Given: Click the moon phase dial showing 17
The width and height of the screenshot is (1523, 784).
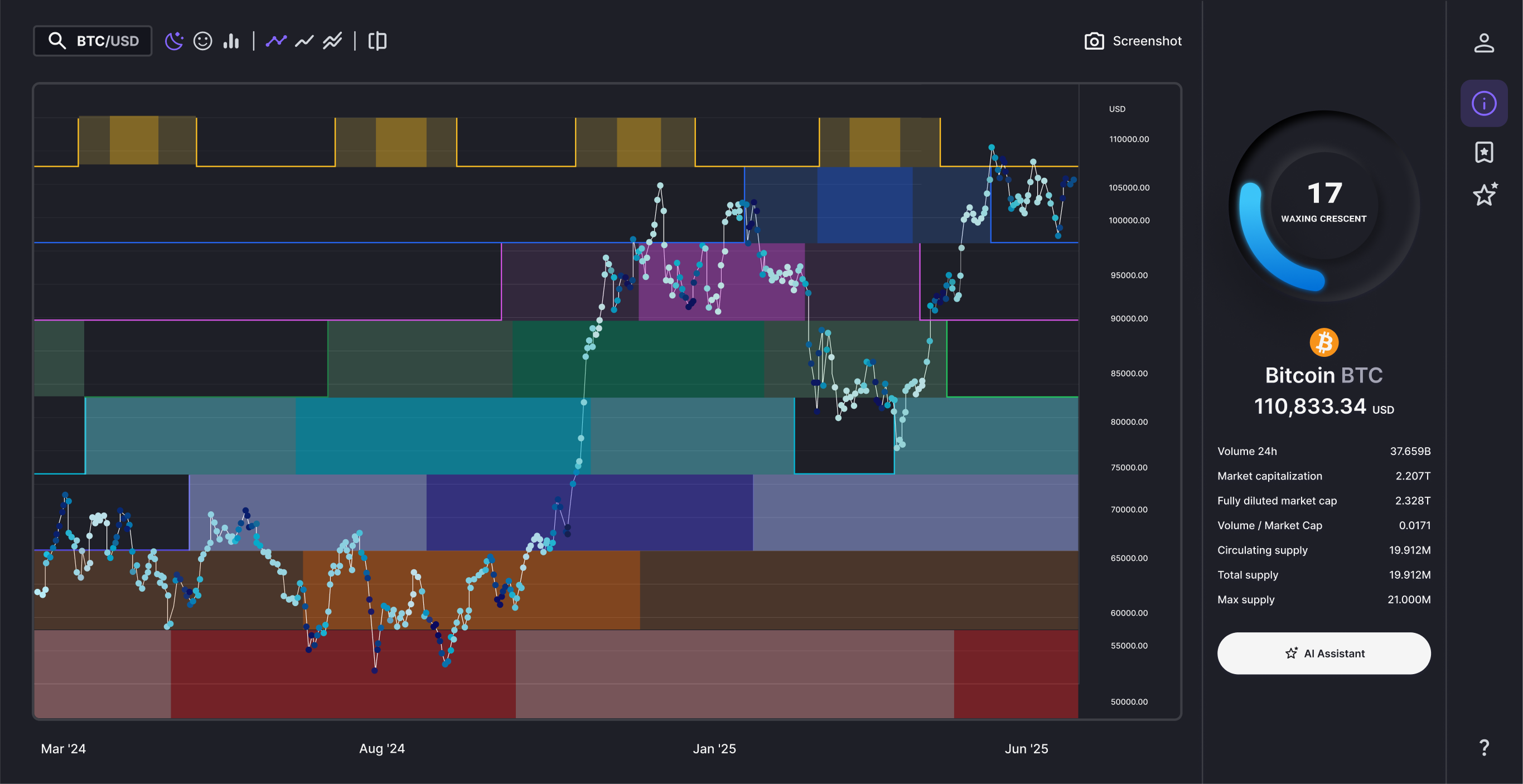Looking at the screenshot, I should pyautogui.click(x=1324, y=205).
